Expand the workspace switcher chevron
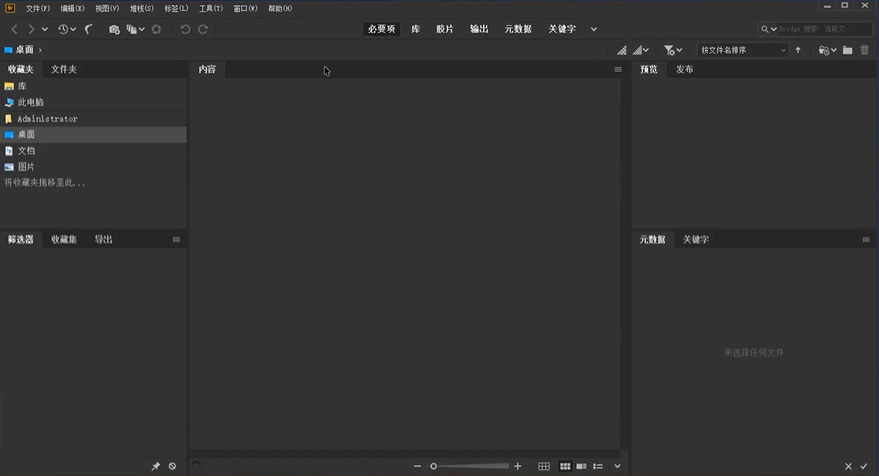 pyautogui.click(x=594, y=29)
